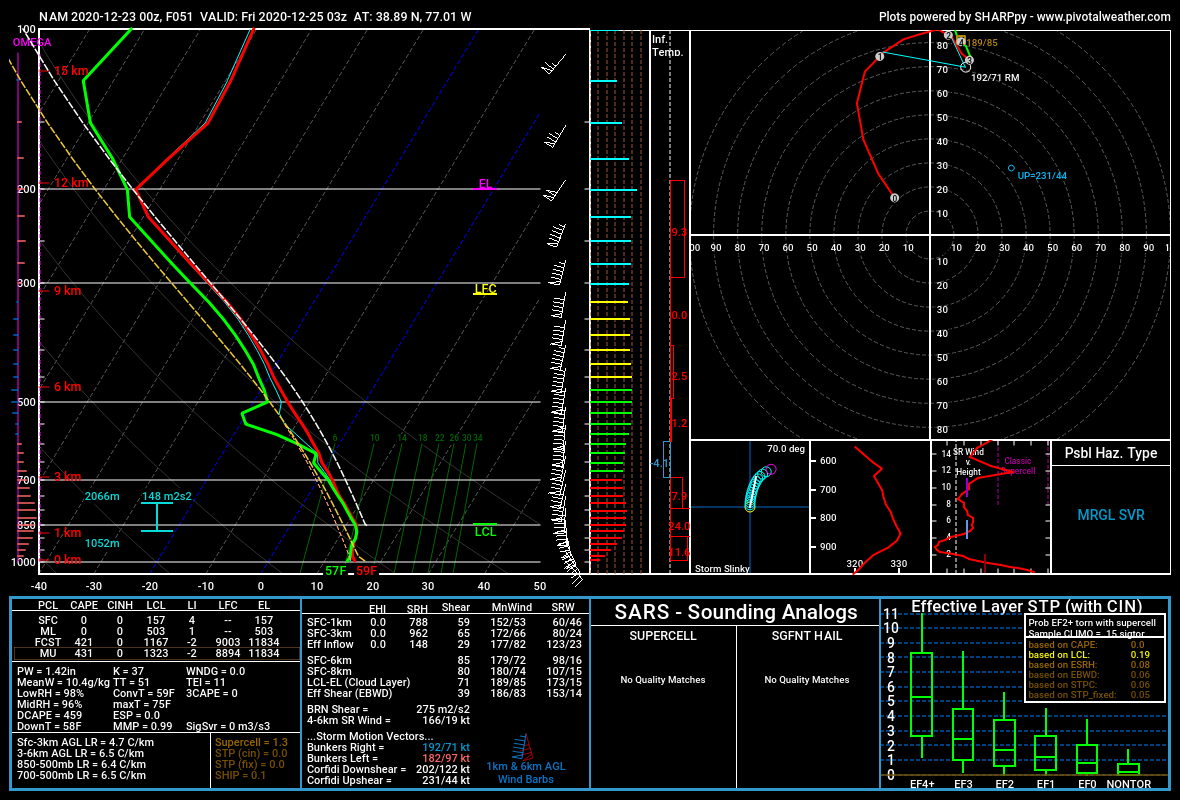Click the Psbl Haz. Type heading

[1111, 453]
